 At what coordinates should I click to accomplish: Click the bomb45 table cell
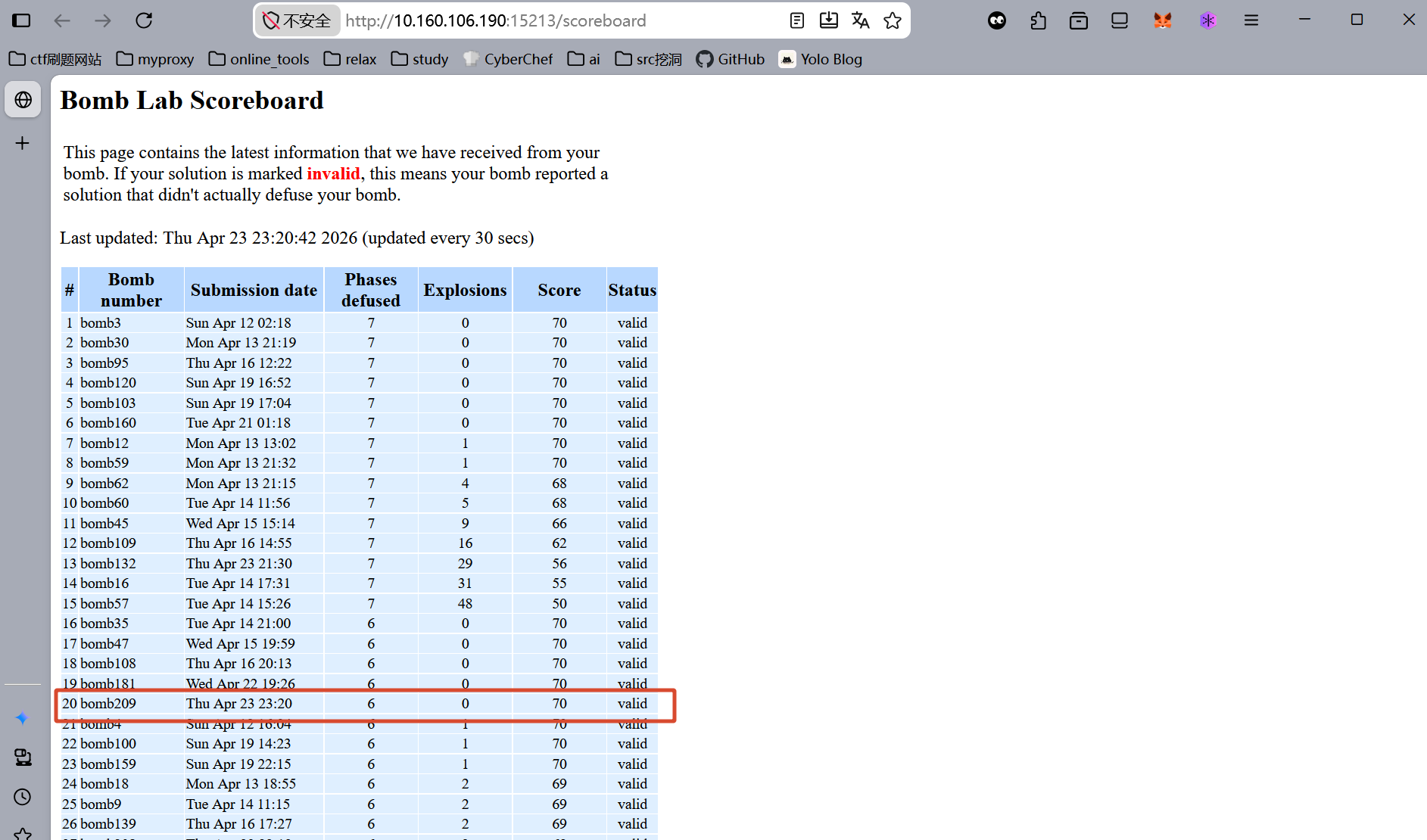pyautogui.click(x=131, y=524)
